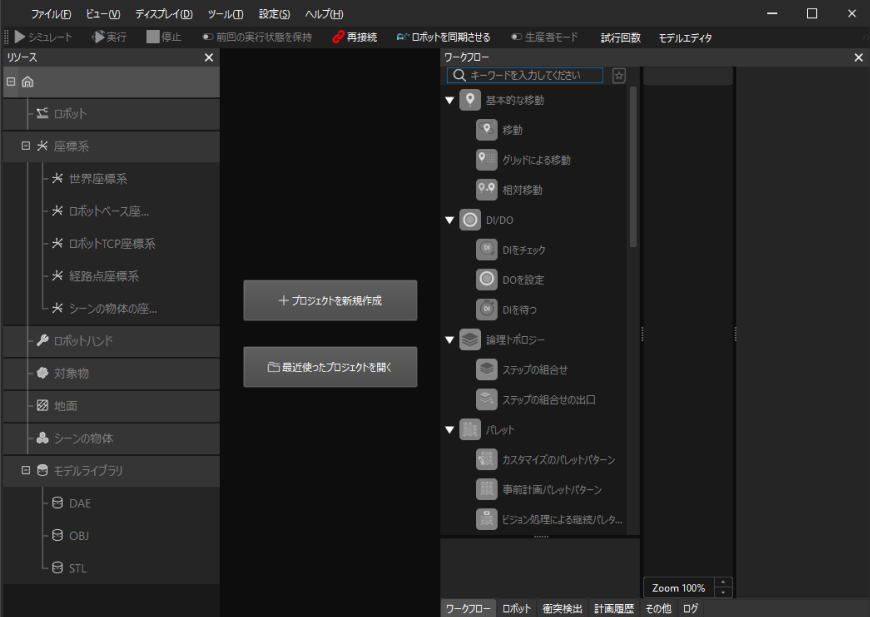
Task: Click プロジェクトを新規作成 button
Action: tap(330, 300)
